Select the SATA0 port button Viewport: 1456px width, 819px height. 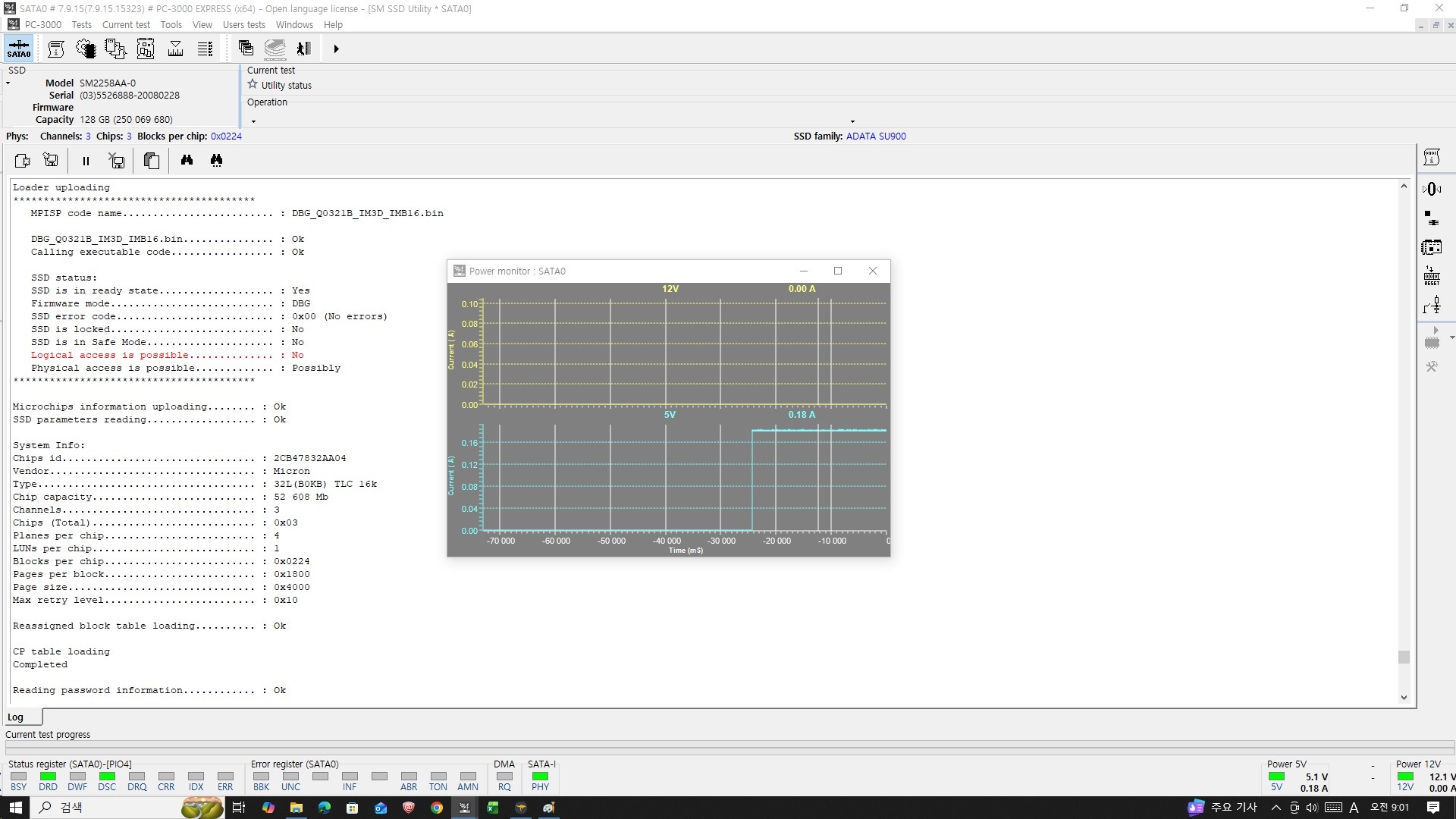[19, 49]
